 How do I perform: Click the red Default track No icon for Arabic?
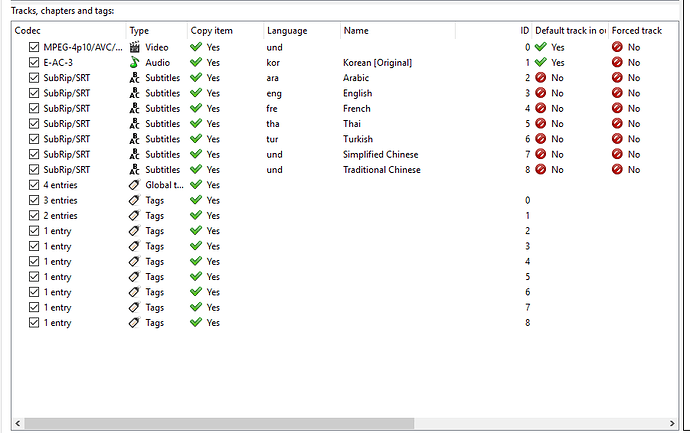click(x=541, y=78)
